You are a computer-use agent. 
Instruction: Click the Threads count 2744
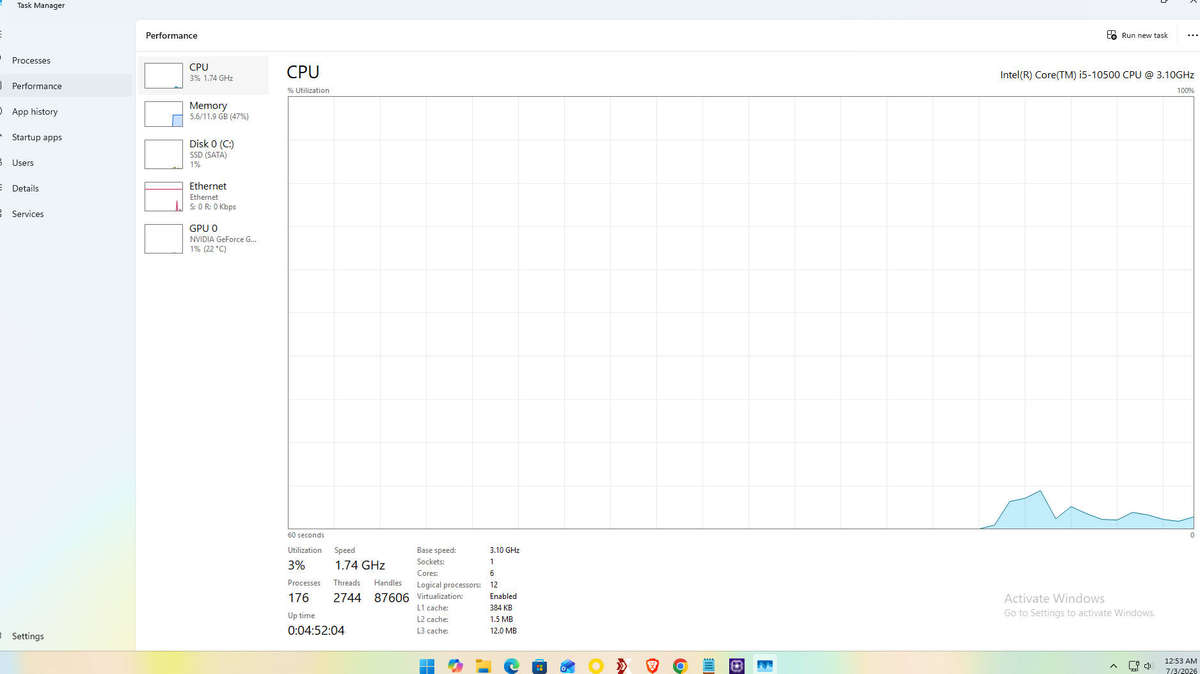click(347, 597)
